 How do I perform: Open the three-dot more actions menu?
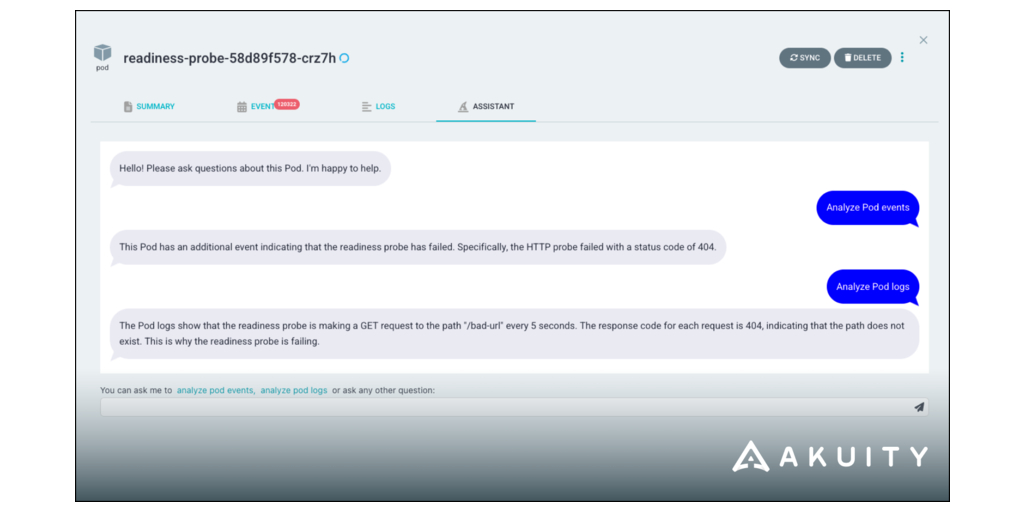pyautogui.click(x=902, y=58)
